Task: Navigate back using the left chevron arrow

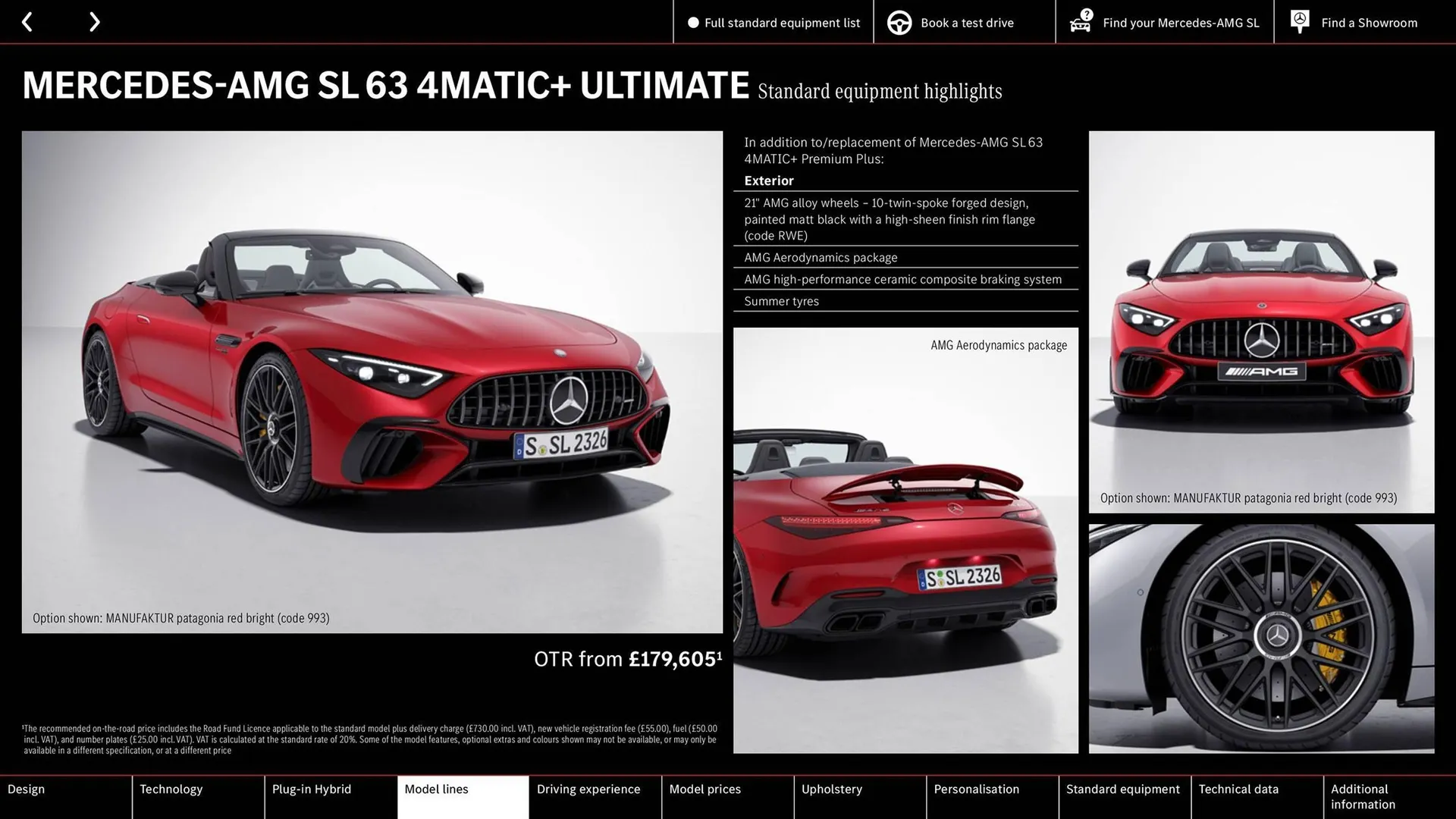Action: coord(27,22)
